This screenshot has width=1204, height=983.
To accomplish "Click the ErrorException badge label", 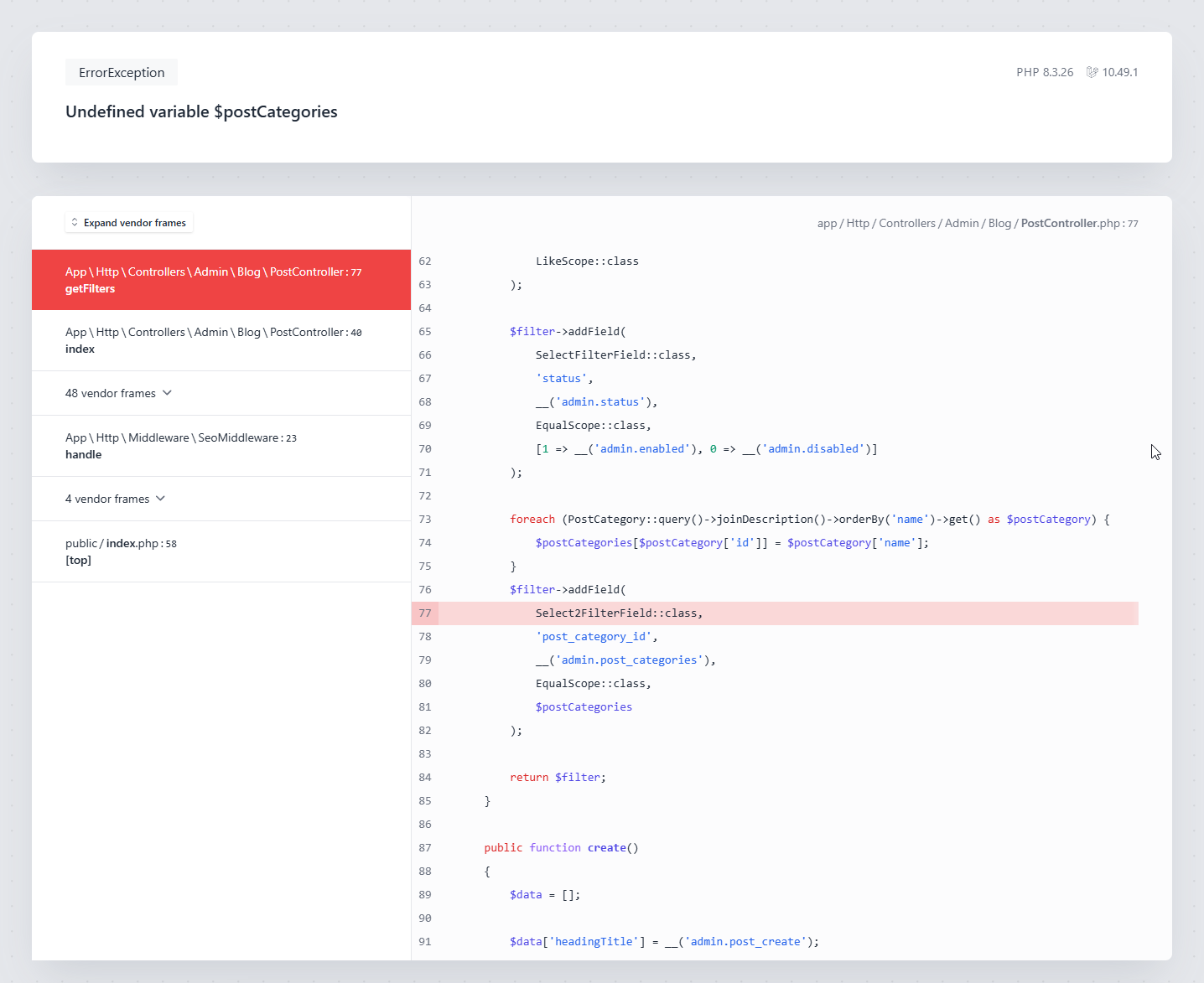I will (x=122, y=73).
